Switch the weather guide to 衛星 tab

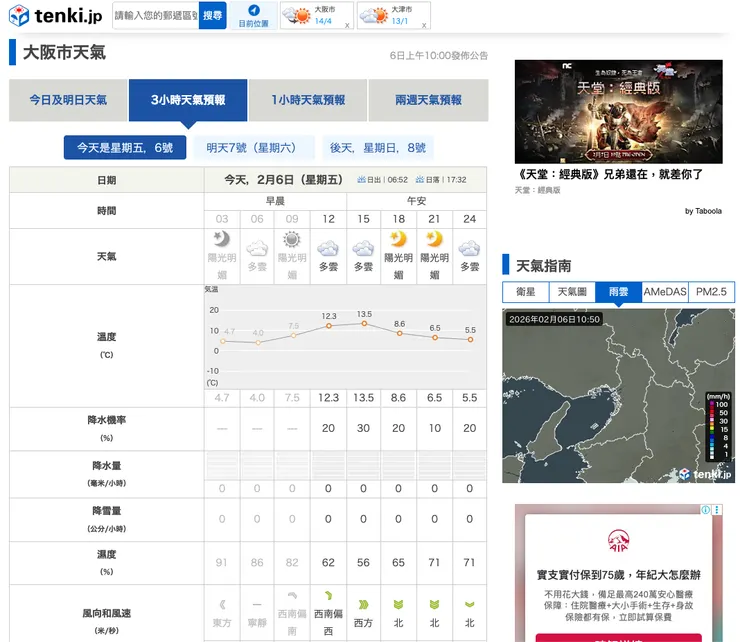point(526,292)
